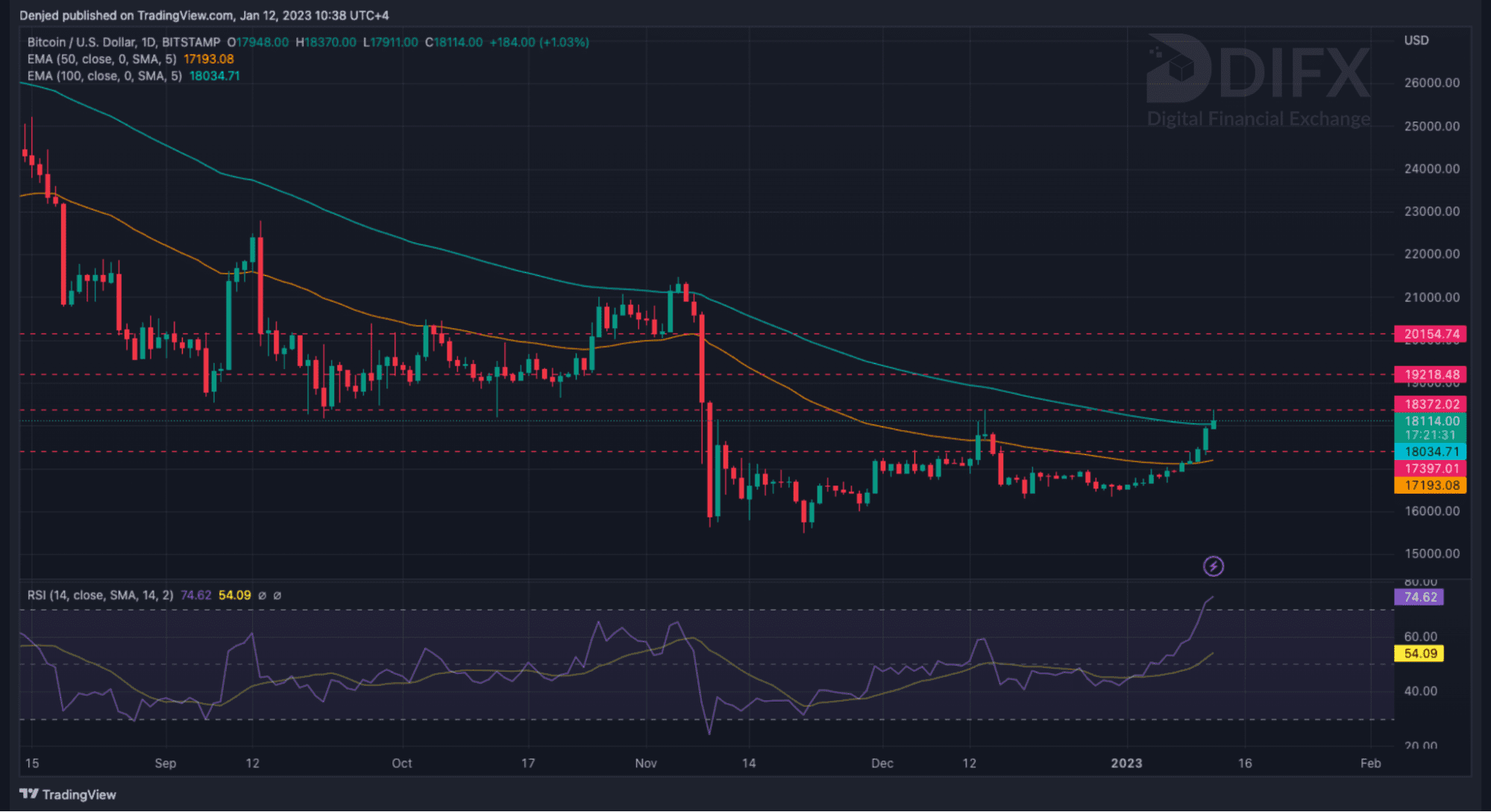
Task: Select the RSI indicator legend title
Action: 100,596
